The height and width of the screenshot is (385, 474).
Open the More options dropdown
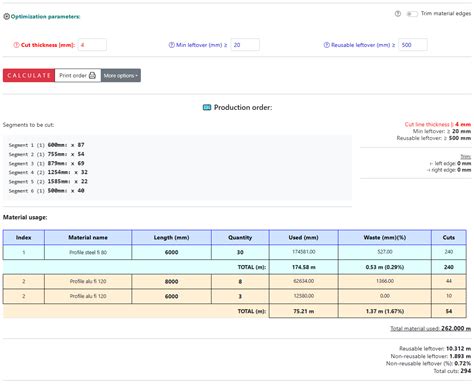121,75
